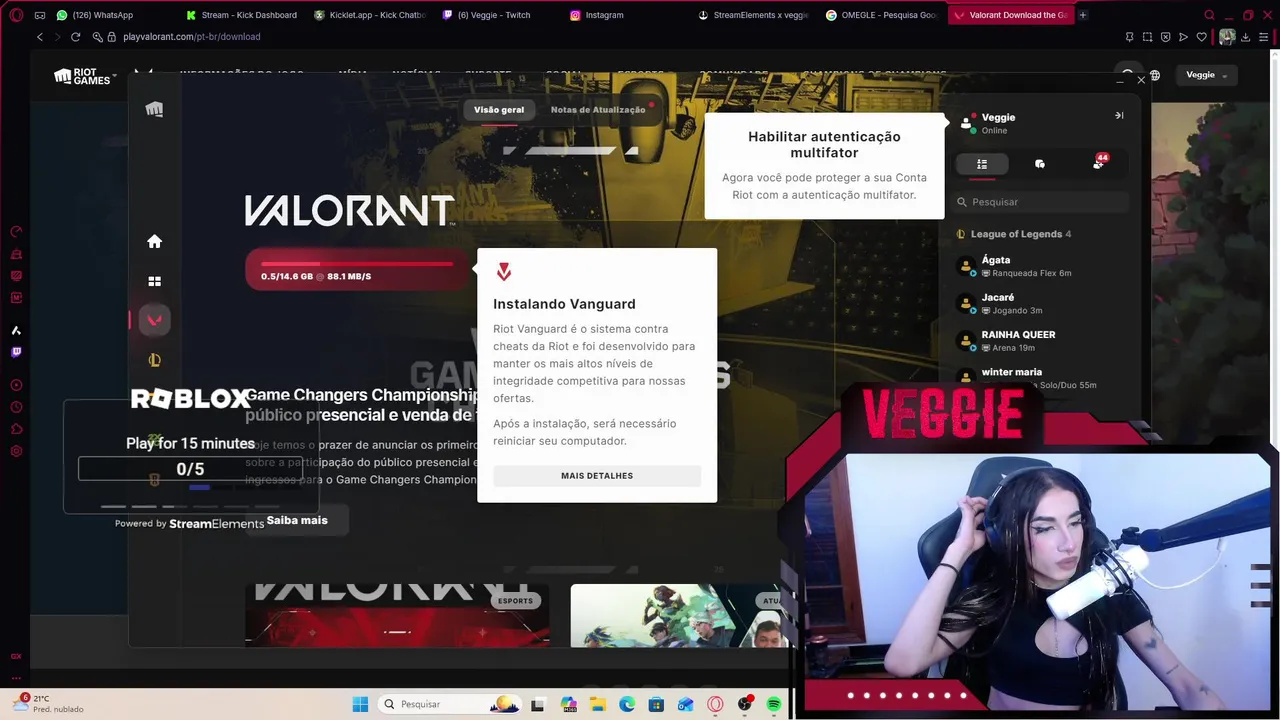Image resolution: width=1280 pixels, height=720 pixels.
Task: Click Saiba mais button
Action: pyautogui.click(x=297, y=520)
